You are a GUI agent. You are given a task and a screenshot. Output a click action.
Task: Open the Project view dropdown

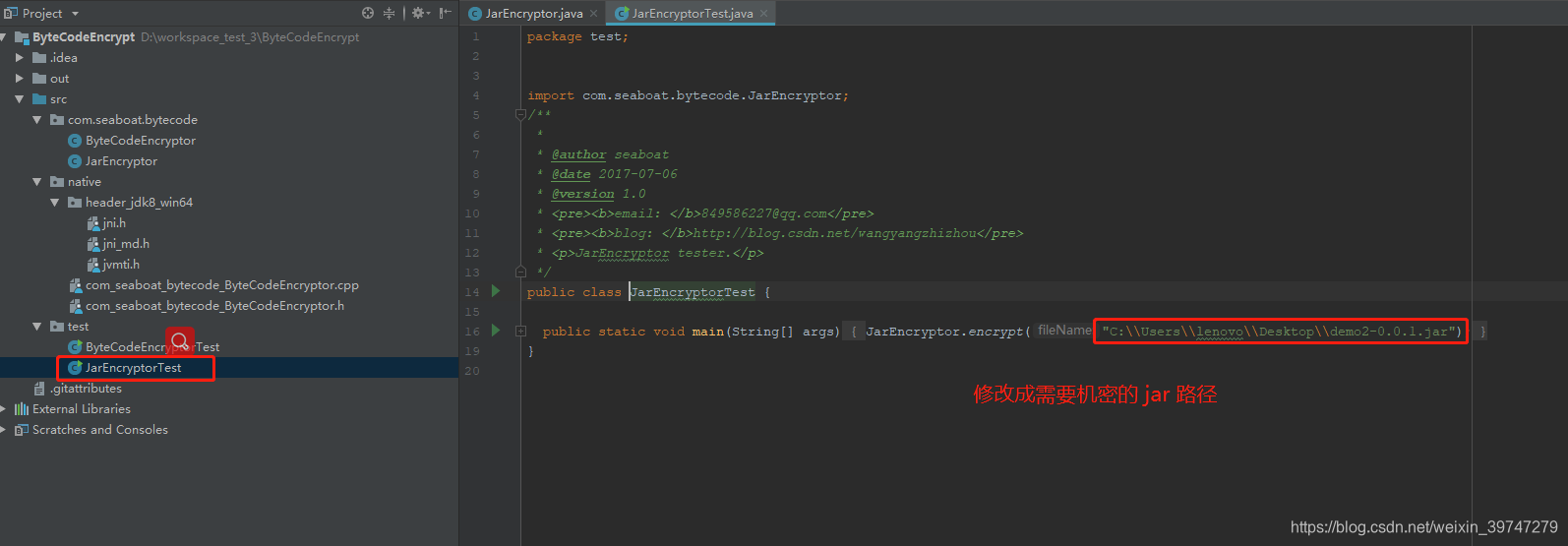pyautogui.click(x=75, y=14)
